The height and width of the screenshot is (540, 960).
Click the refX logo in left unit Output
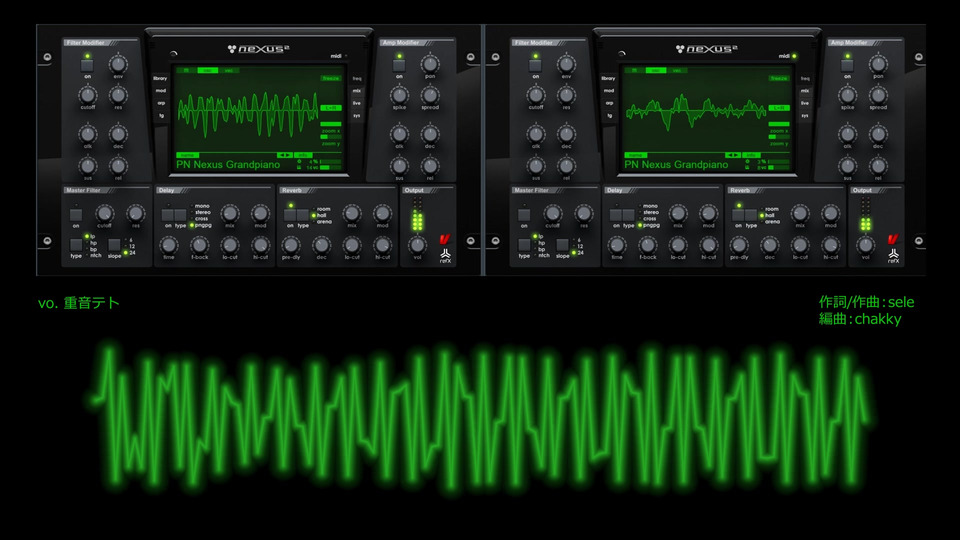445,256
